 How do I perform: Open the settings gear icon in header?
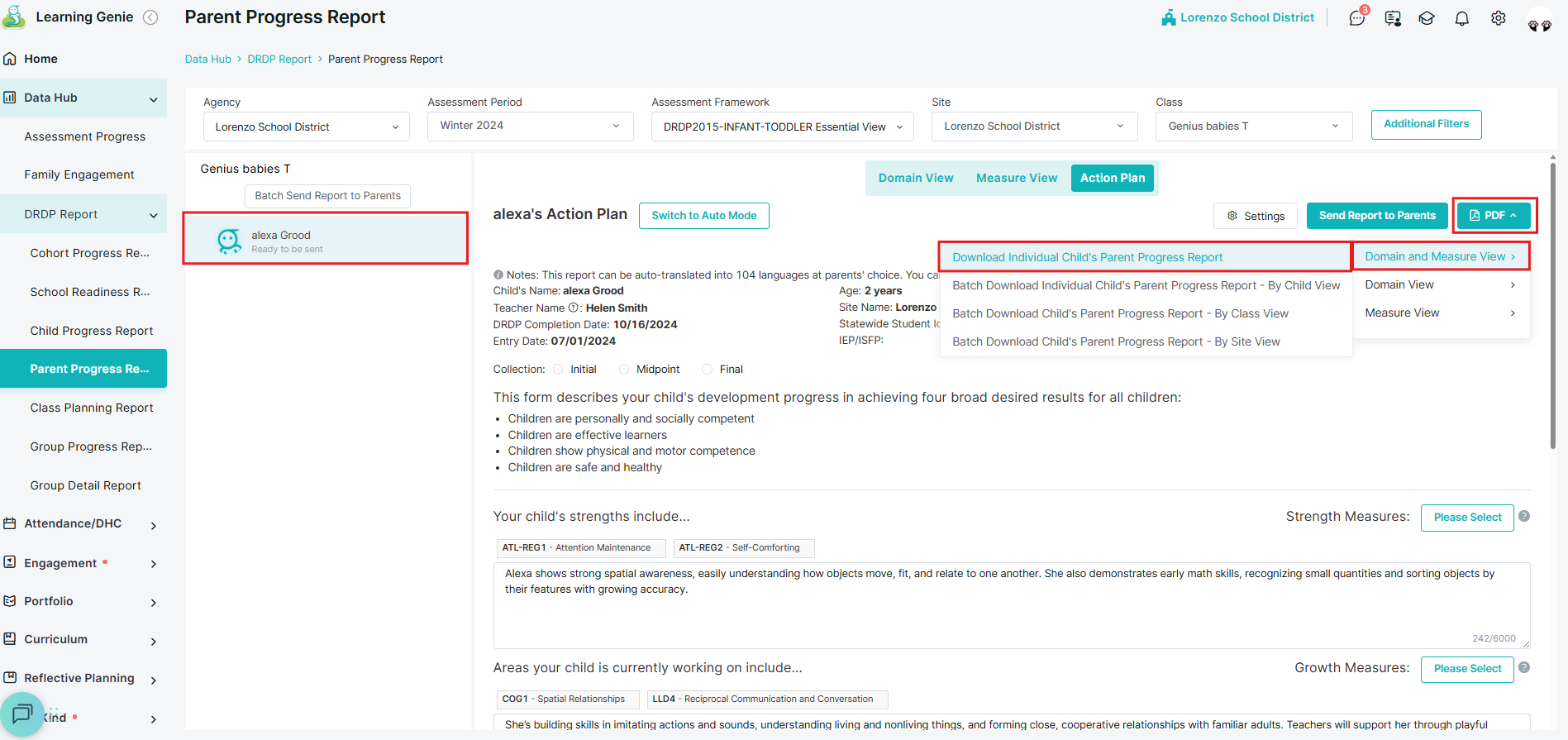pos(1499,18)
